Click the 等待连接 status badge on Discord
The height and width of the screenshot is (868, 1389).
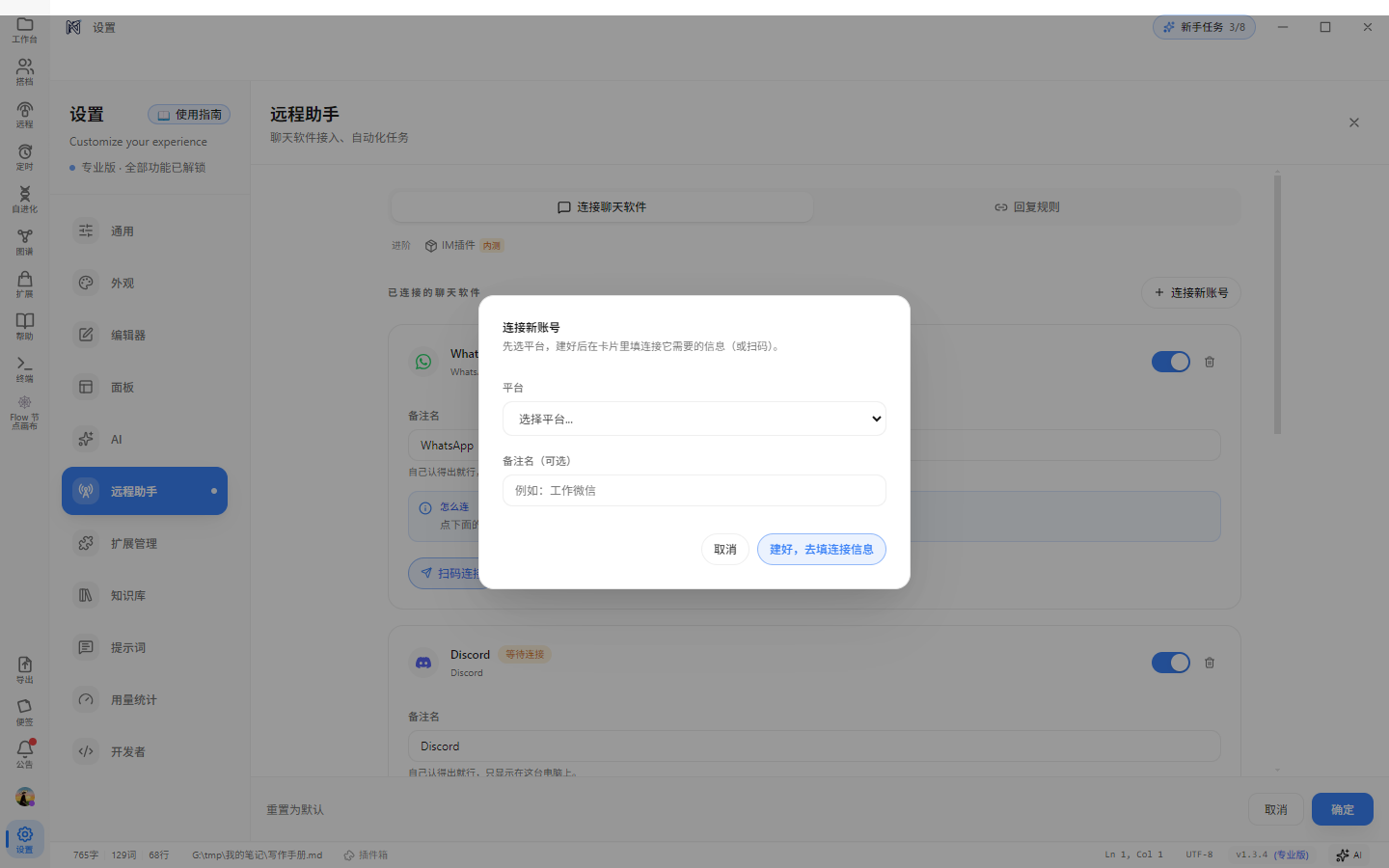(525, 655)
